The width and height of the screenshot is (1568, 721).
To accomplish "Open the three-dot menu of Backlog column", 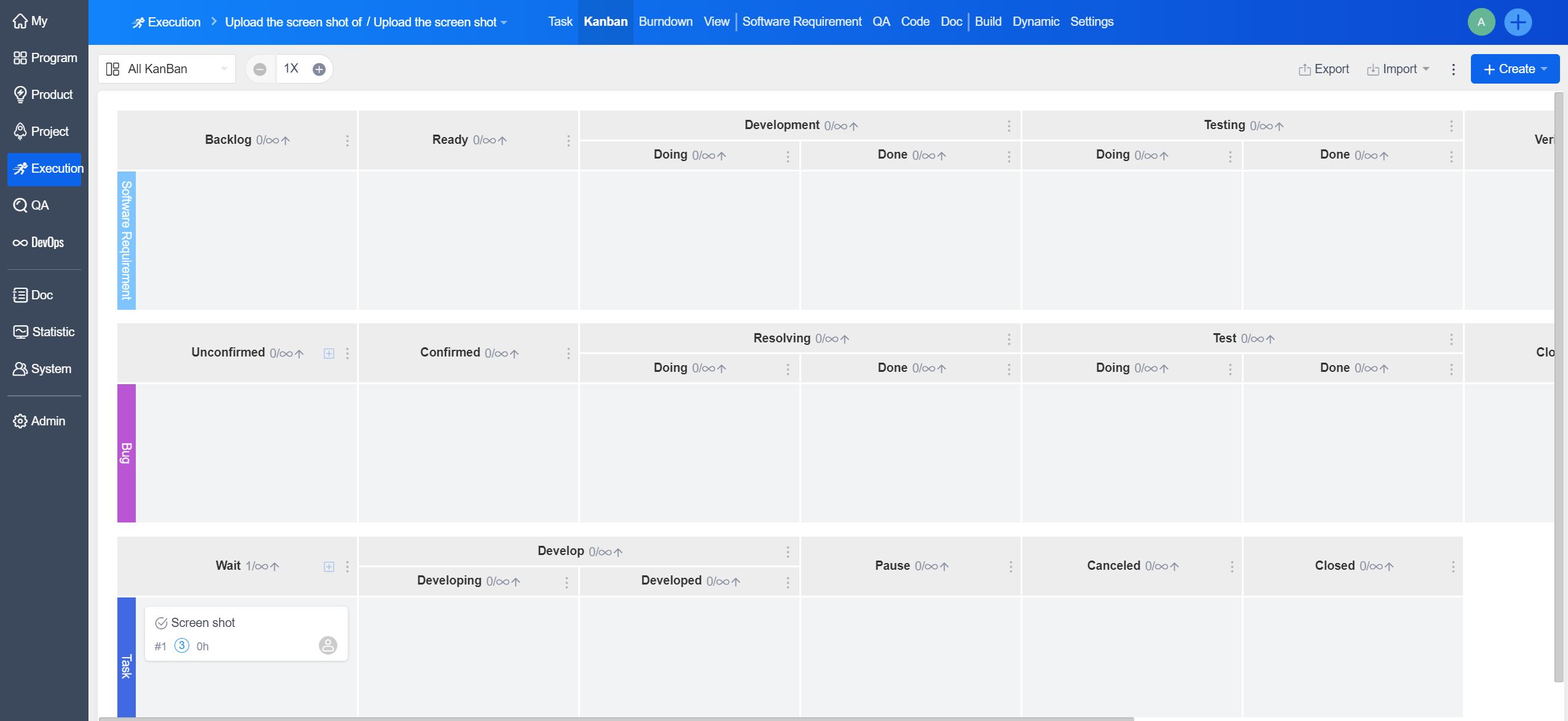I will pos(347,141).
